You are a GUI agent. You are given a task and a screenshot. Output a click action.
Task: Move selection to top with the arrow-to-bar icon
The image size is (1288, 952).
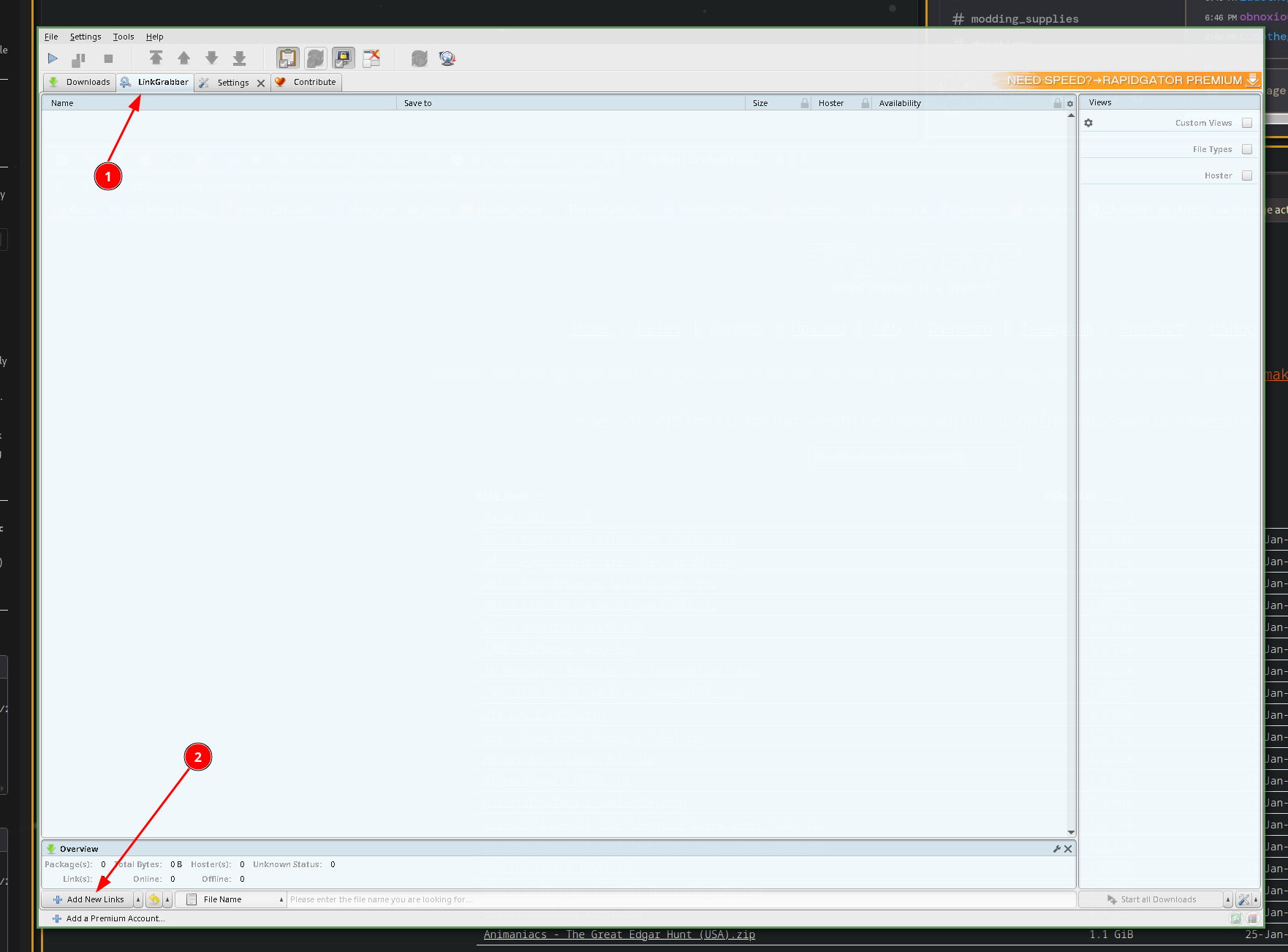point(156,58)
